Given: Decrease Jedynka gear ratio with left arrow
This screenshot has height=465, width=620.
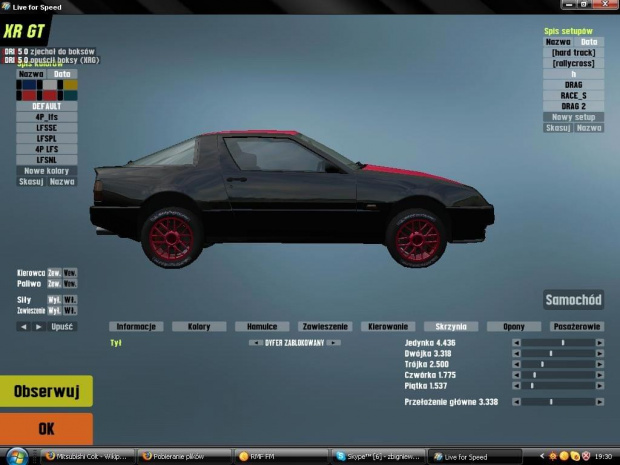Looking at the screenshot, I should 516,343.
